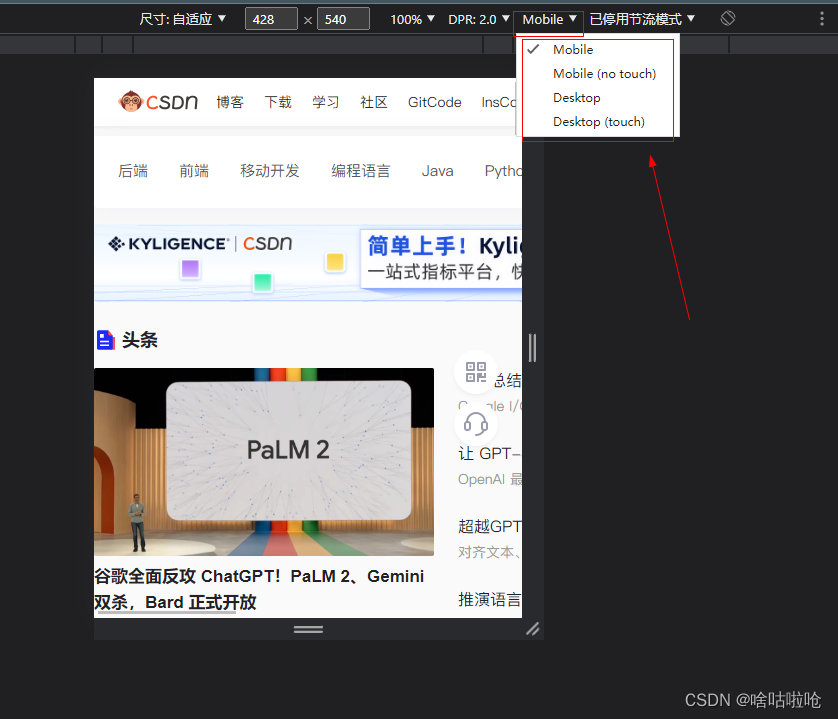Click the Kyligence CSDN banner ad
The width and height of the screenshot is (838, 719).
pos(308,262)
